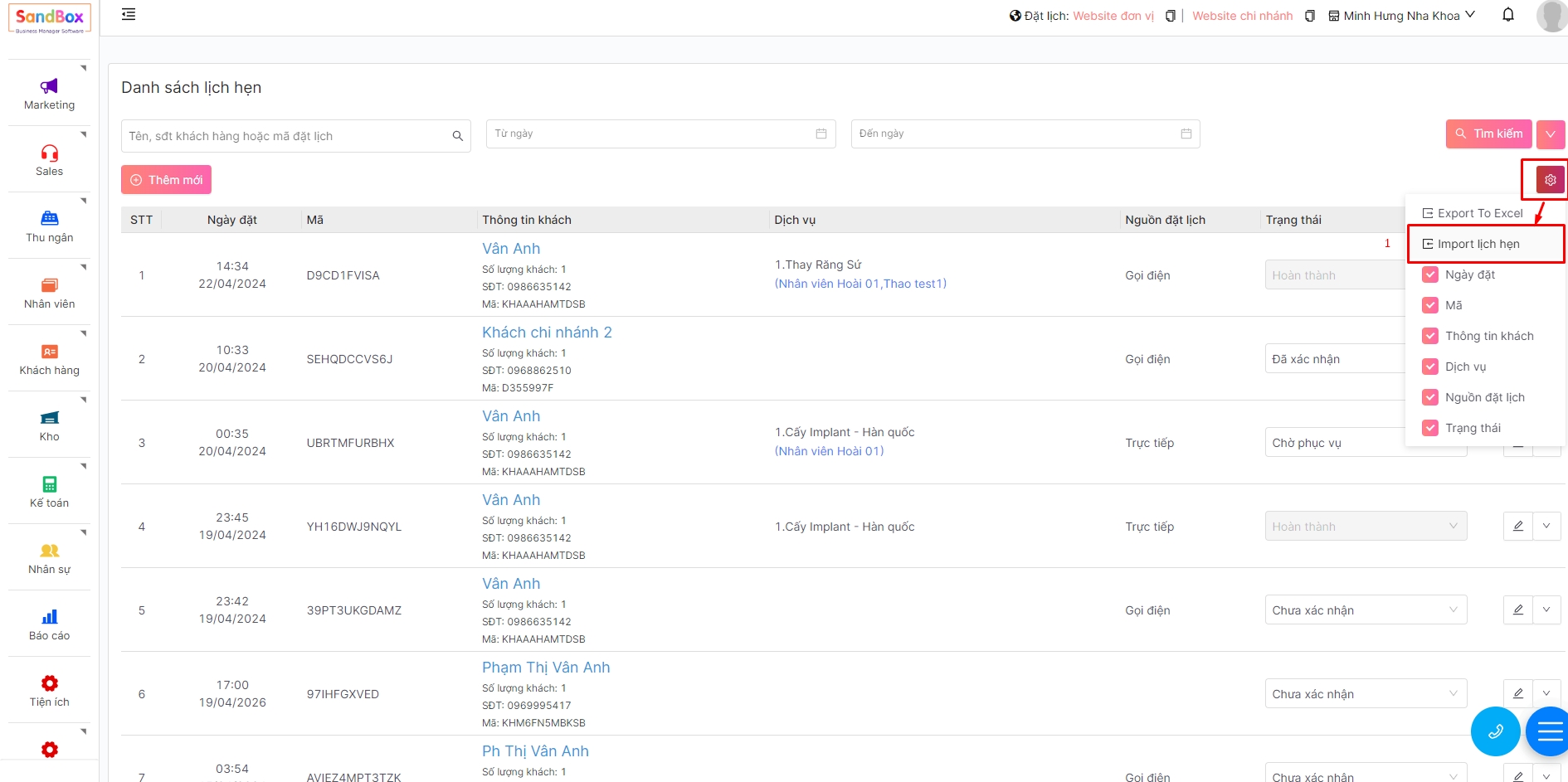This screenshot has width=1568, height=782.
Task: Open Thu ngân cashier module icon
Action: (x=49, y=219)
